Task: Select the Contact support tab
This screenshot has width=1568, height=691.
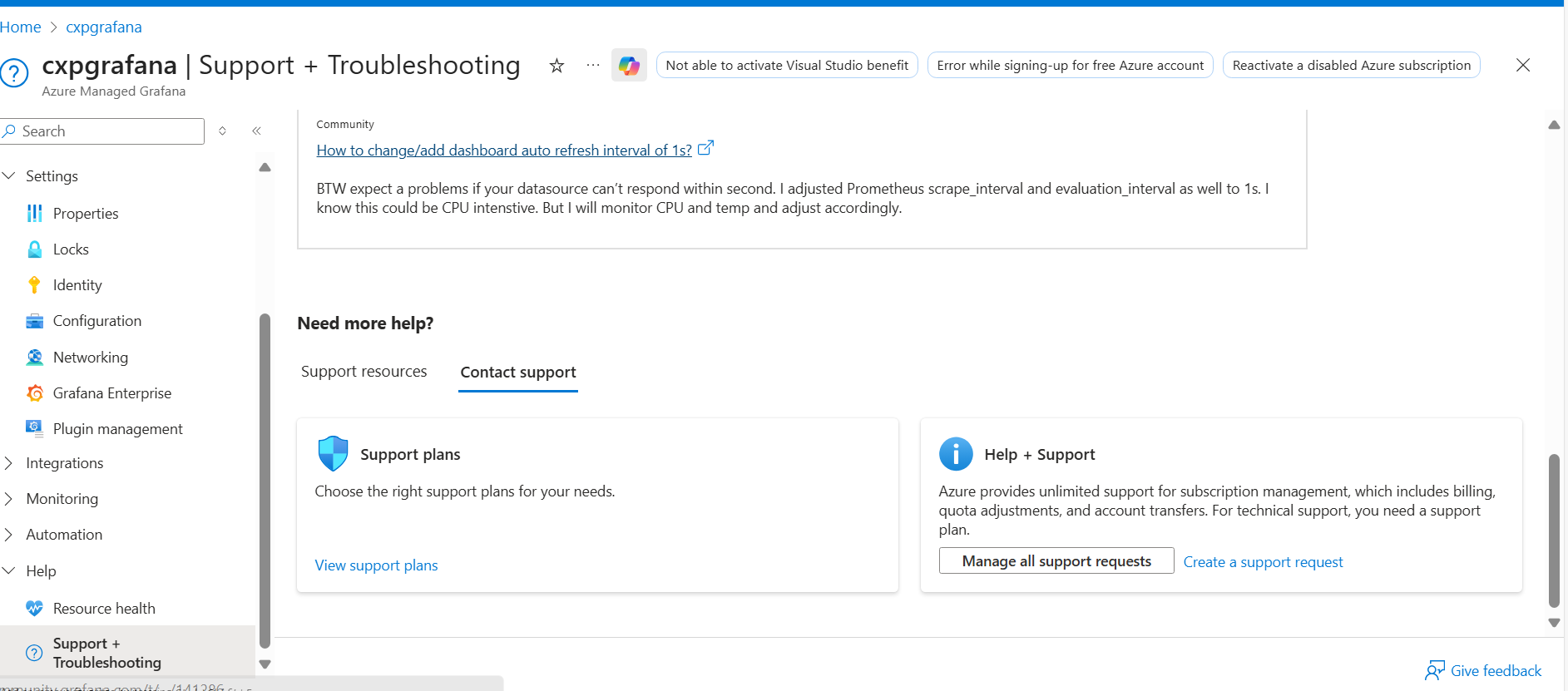Action: coord(518,373)
